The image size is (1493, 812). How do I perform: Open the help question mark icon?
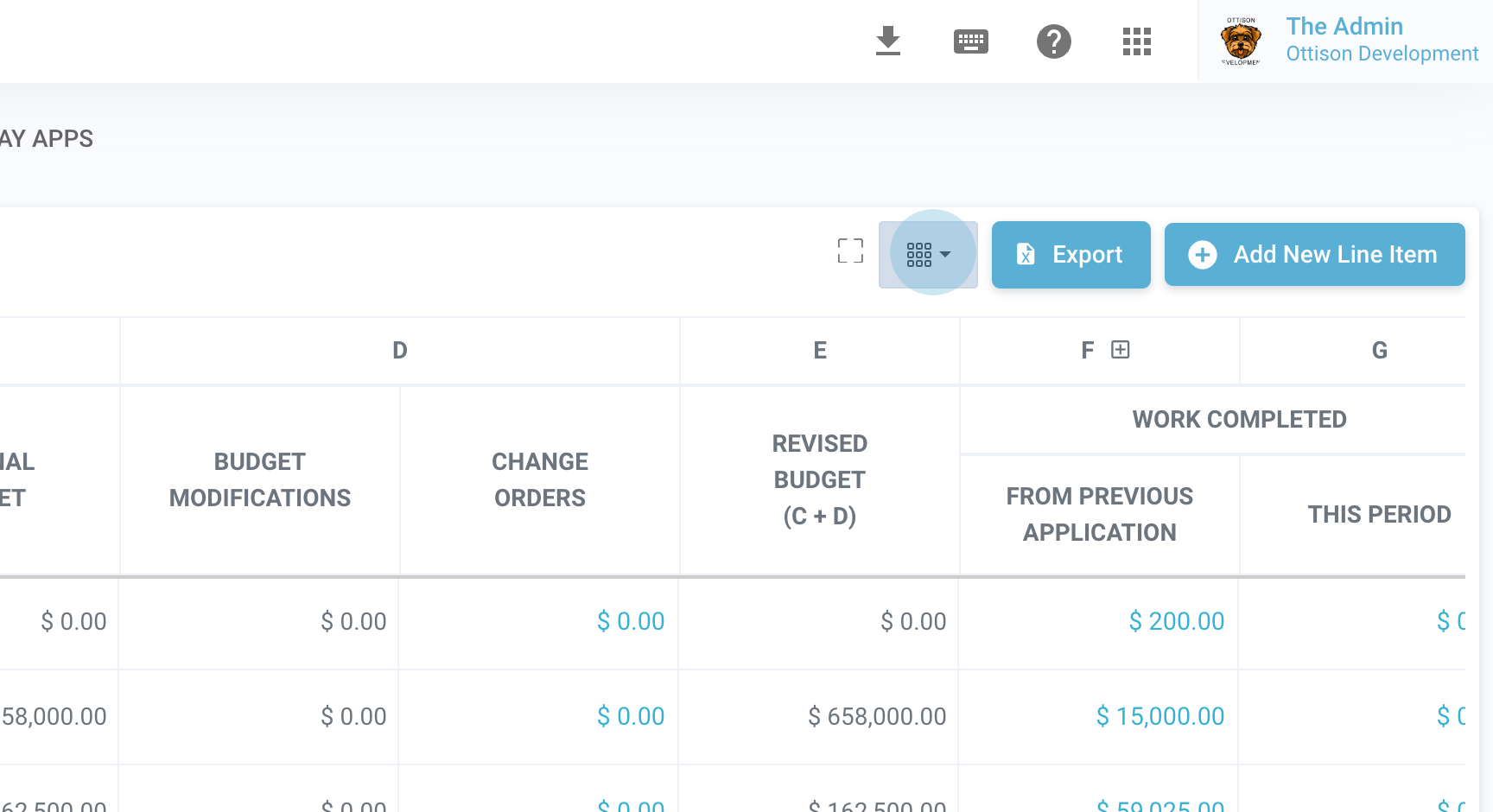tap(1053, 41)
